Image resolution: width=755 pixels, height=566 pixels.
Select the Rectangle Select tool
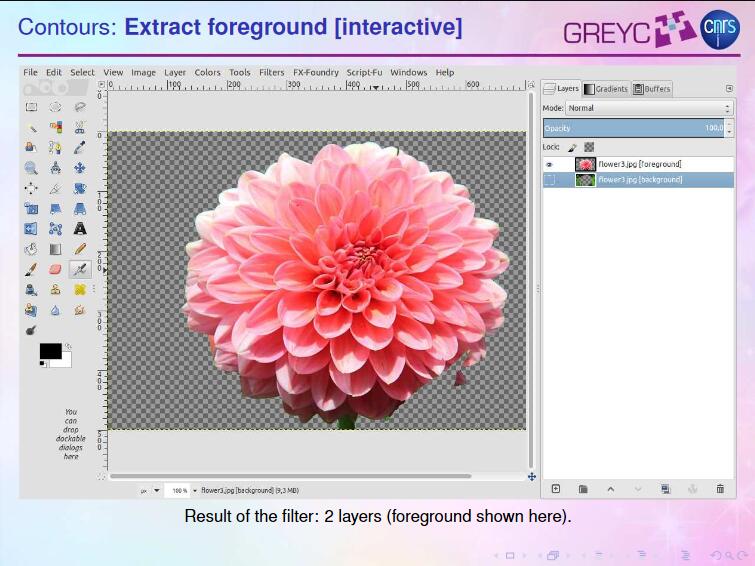point(31,107)
